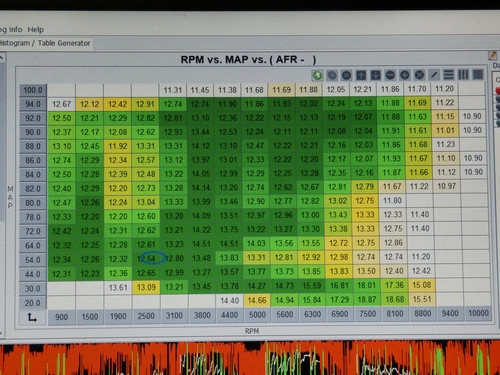Select the 94.0 MAP row header
The image size is (500, 375).
33,104
